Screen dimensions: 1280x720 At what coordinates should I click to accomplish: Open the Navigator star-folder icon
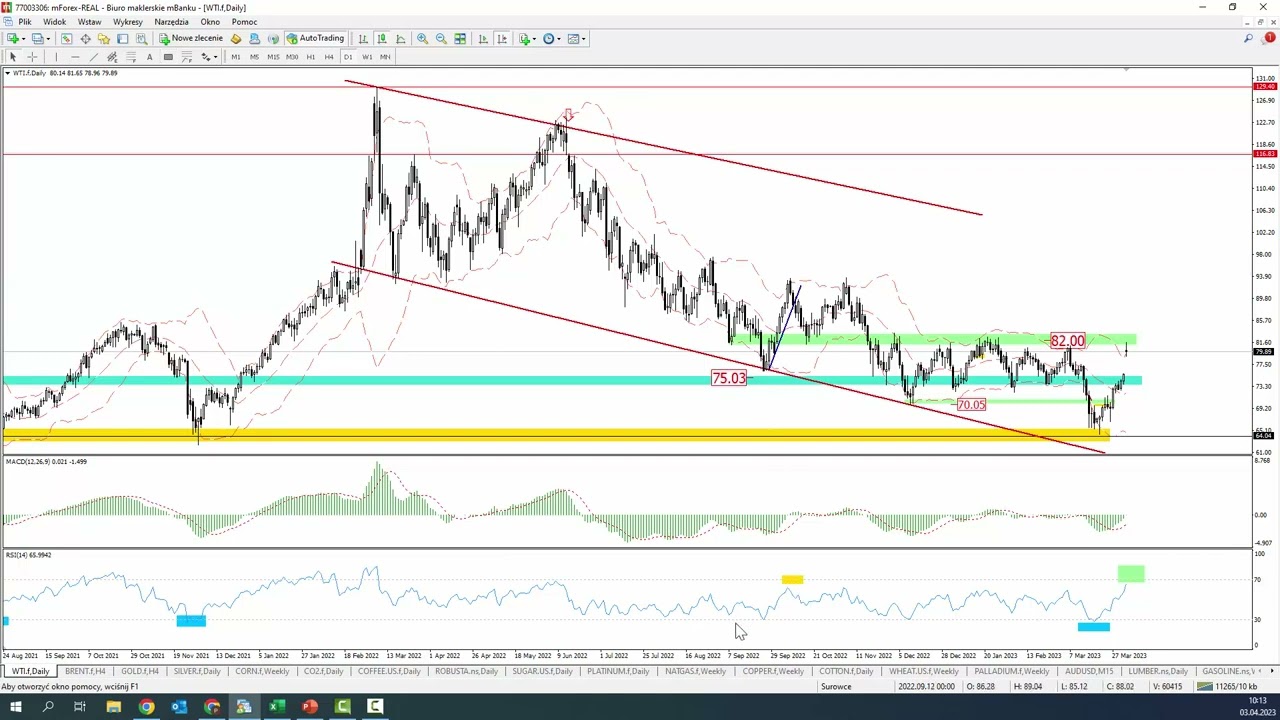point(104,38)
